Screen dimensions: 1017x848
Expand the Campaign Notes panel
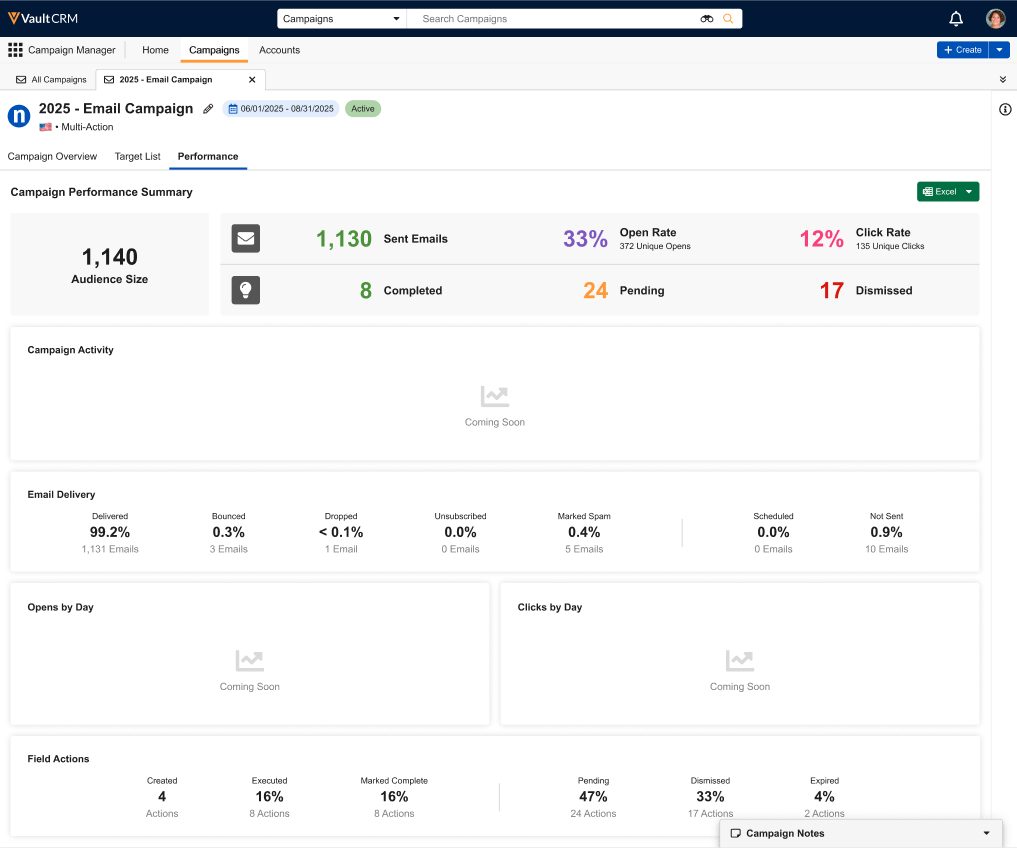tap(986, 833)
